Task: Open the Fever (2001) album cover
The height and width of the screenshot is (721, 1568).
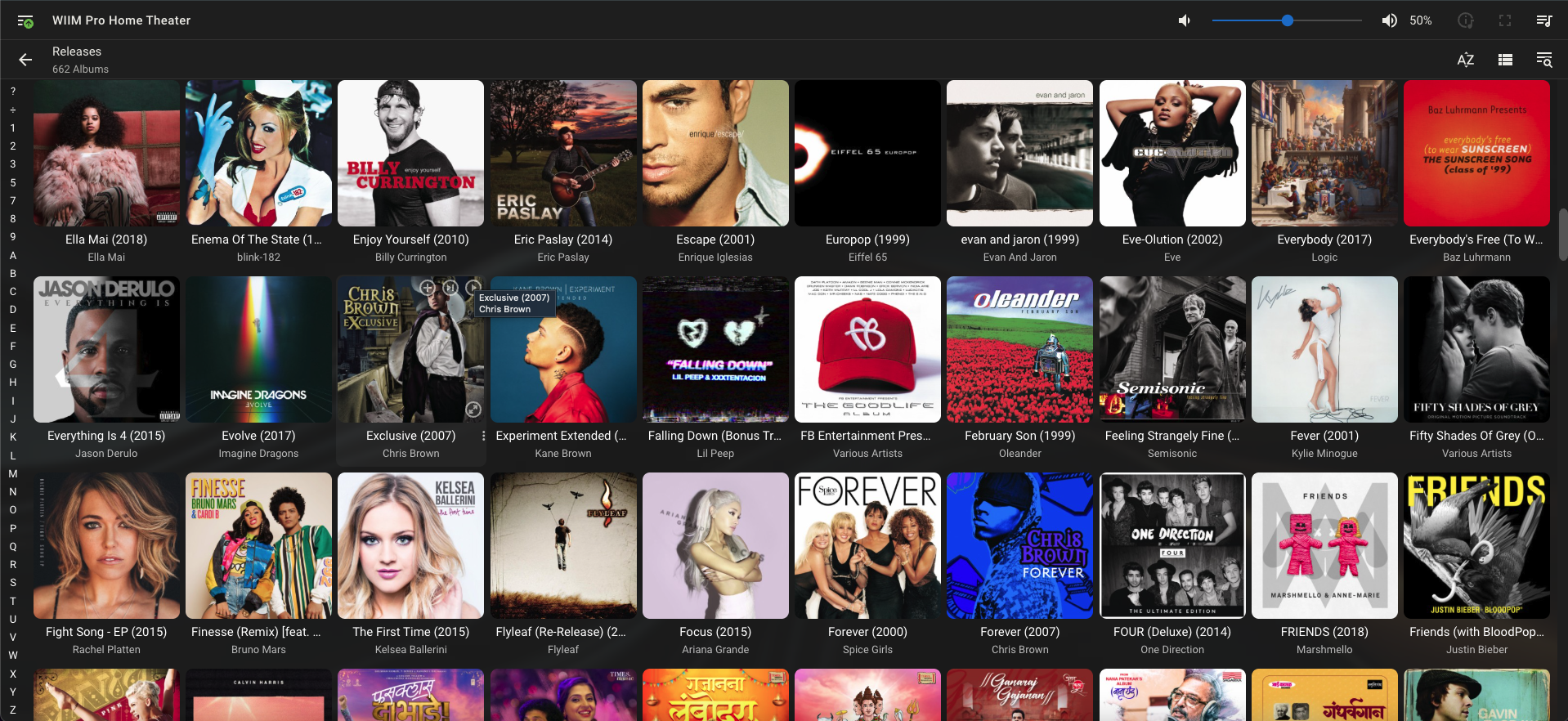Action: coord(1324,349)
